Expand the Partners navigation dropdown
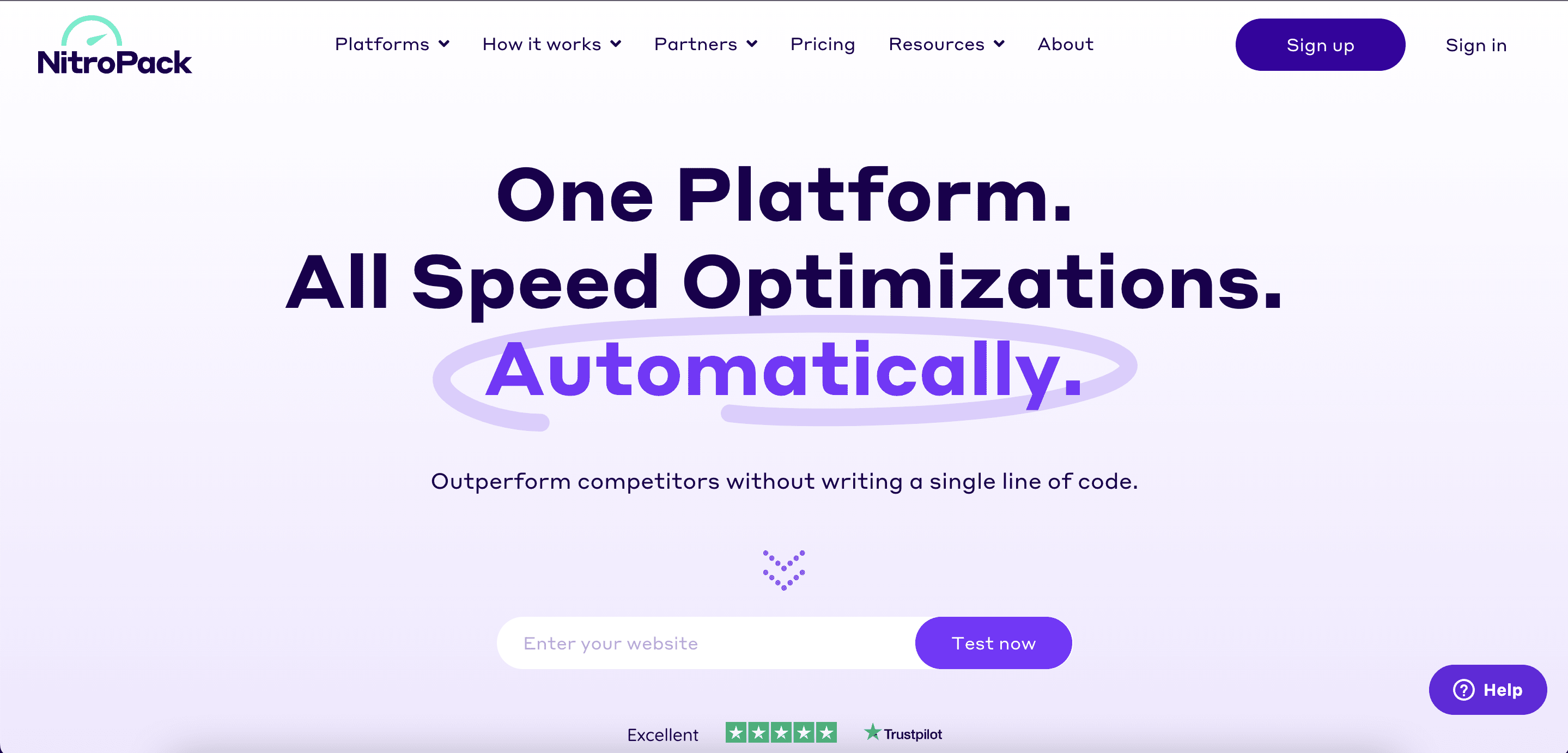 pyautogui.click(x=703, y=44)
